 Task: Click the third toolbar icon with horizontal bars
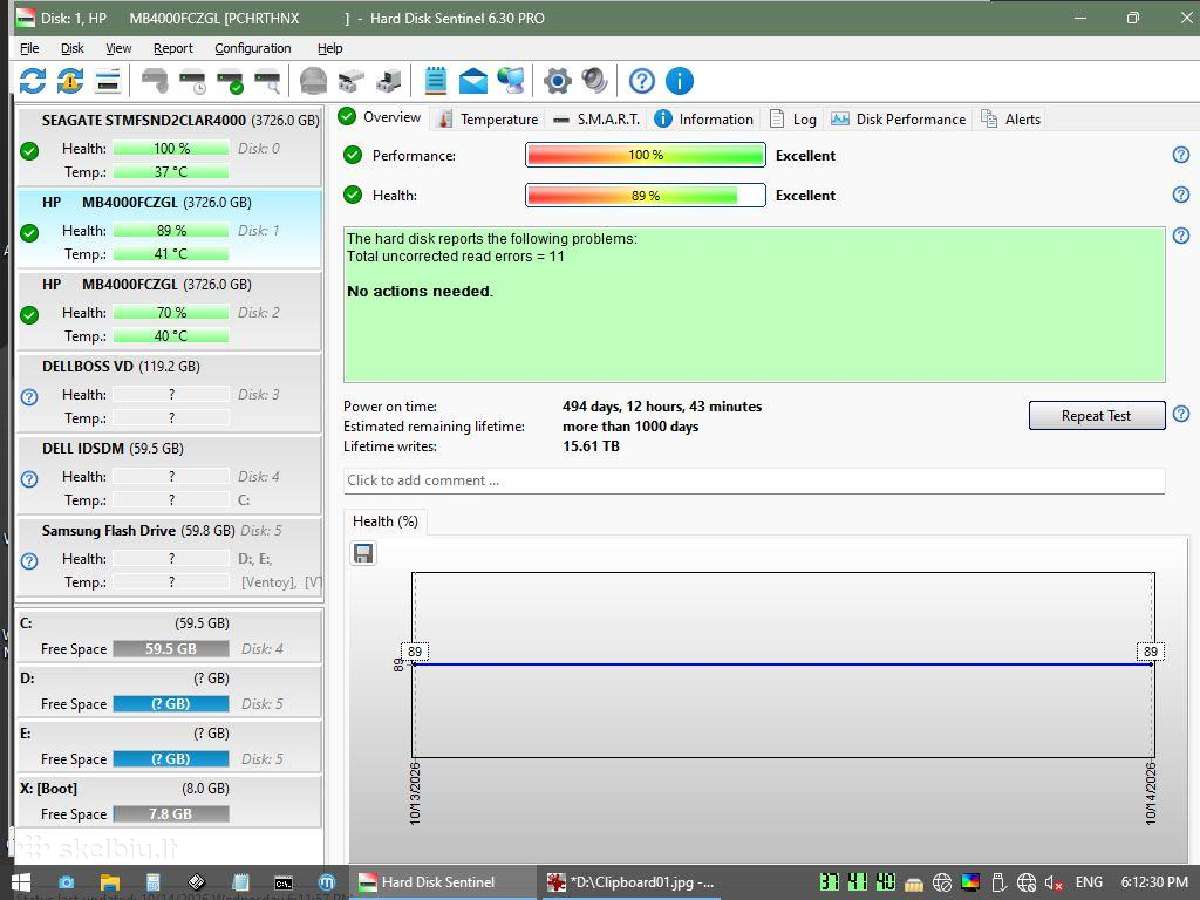click(109, 81)
